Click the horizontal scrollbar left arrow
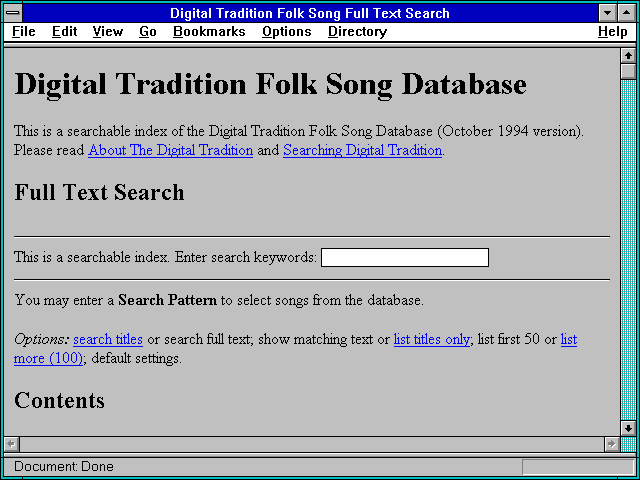Image resolution: width=640 pixels, height=480 pixels. [11, 444]
